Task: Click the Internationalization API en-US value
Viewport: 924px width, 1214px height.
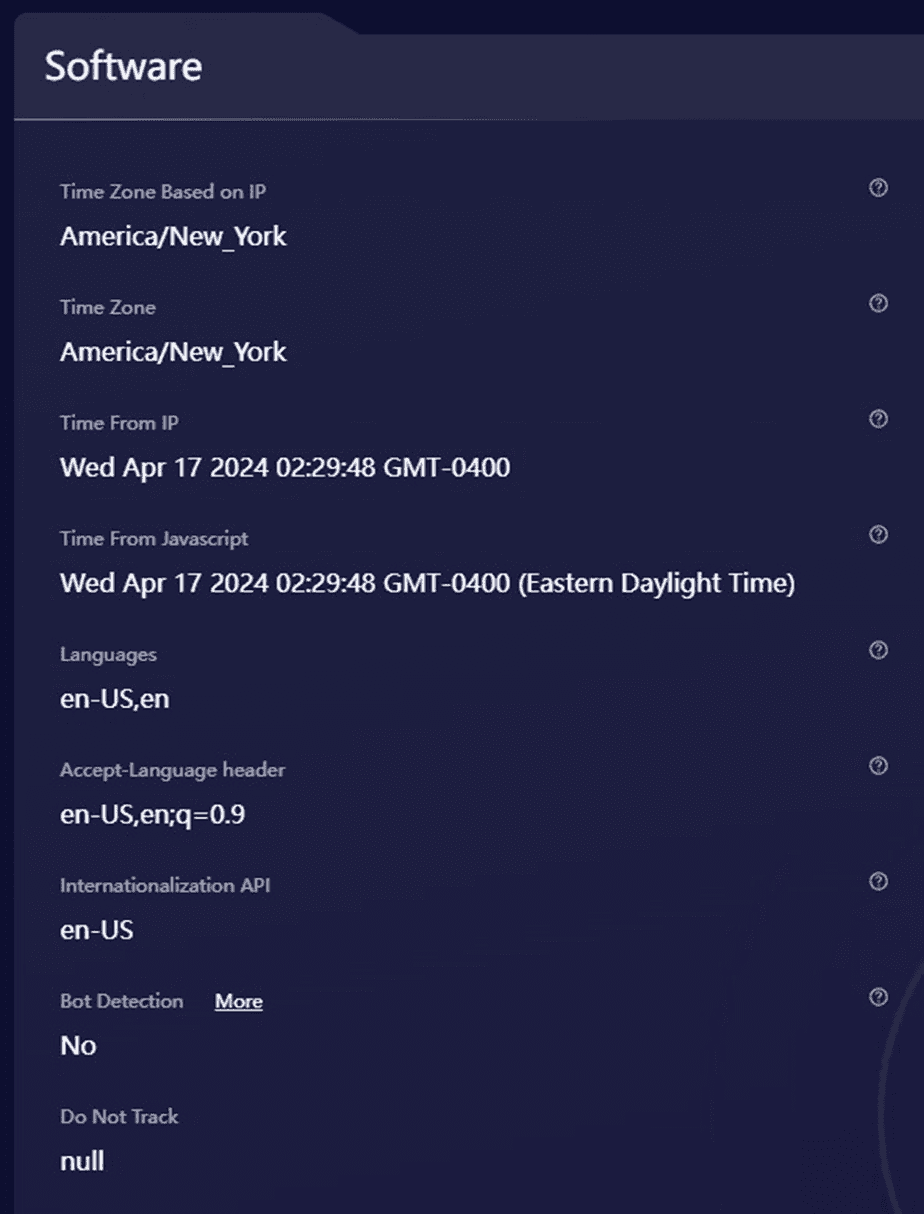Action: pyautogui.click(x=96, y=930)
